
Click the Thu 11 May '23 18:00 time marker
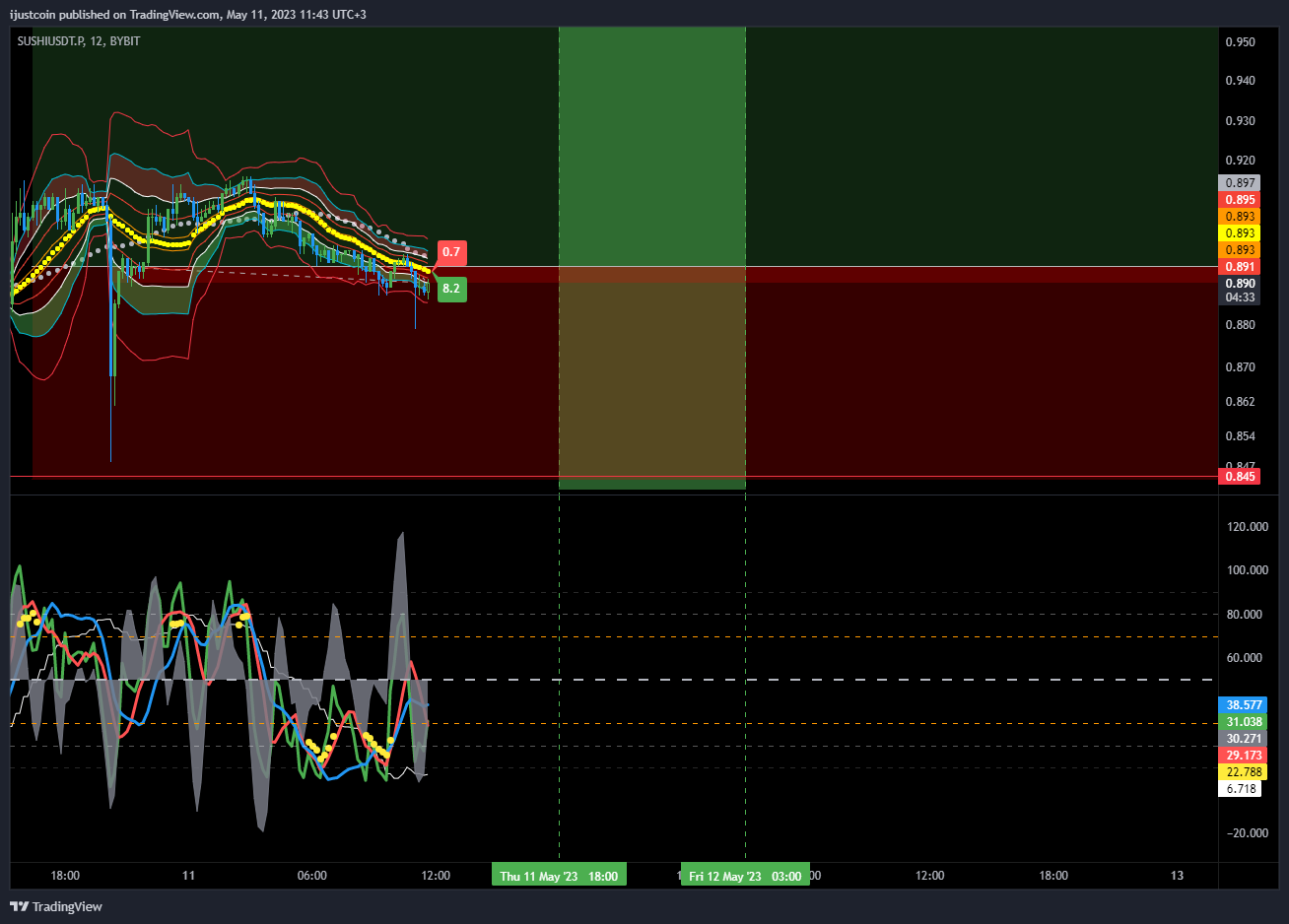559,876
